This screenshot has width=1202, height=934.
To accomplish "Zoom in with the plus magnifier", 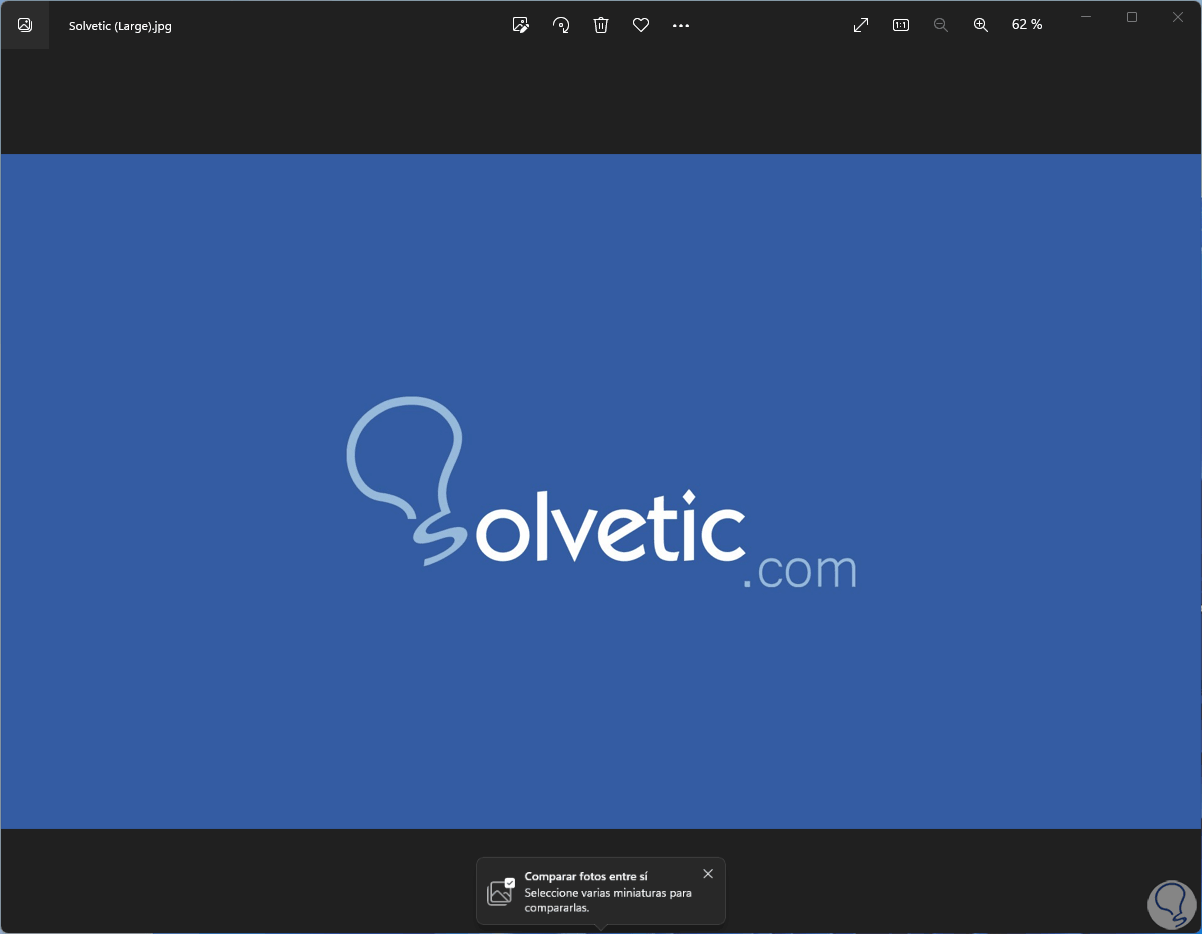I will [x=981, y=25].
